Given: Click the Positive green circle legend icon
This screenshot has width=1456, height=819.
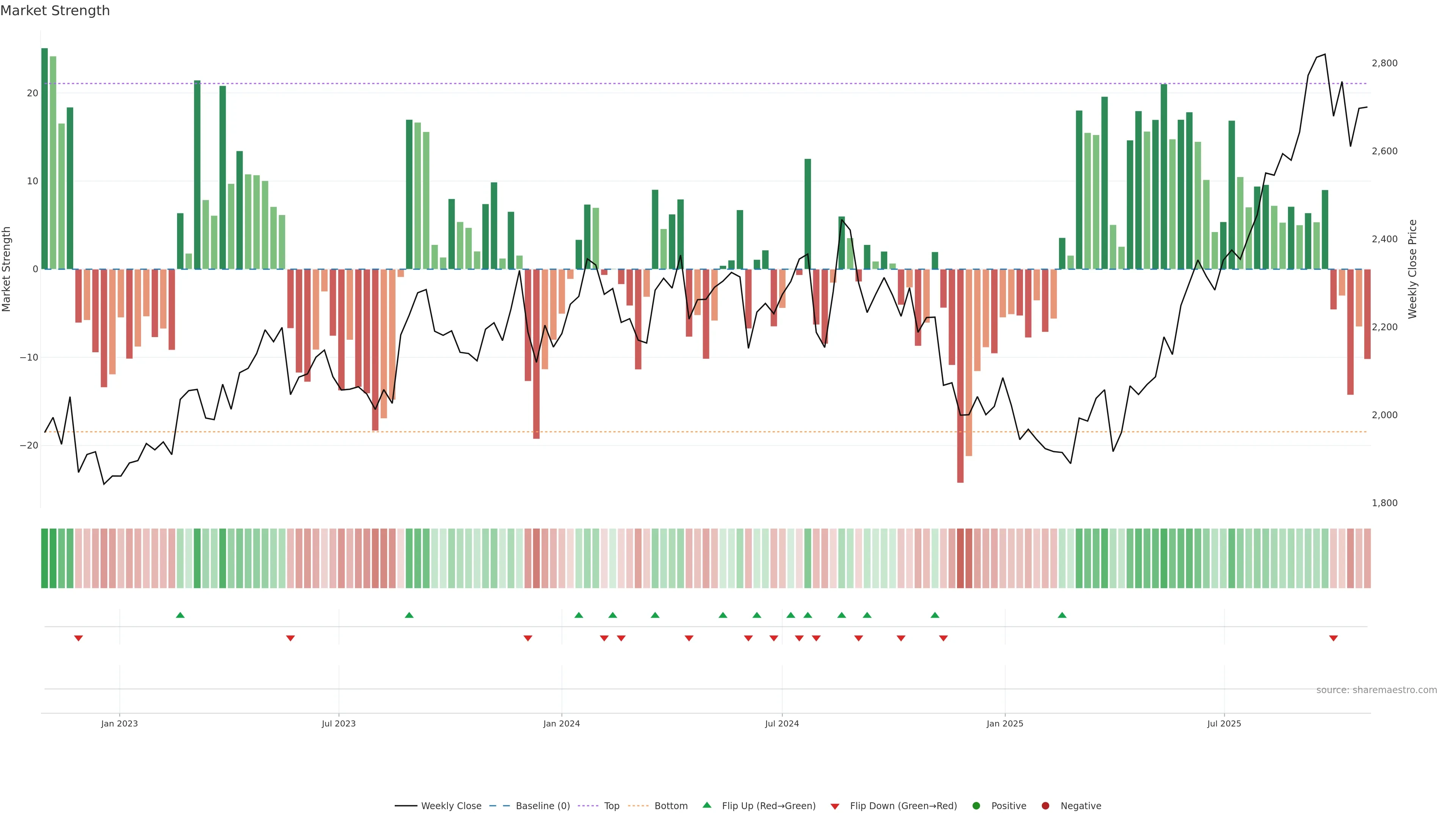Looking at the screenshot, I should tap(976, 806).
